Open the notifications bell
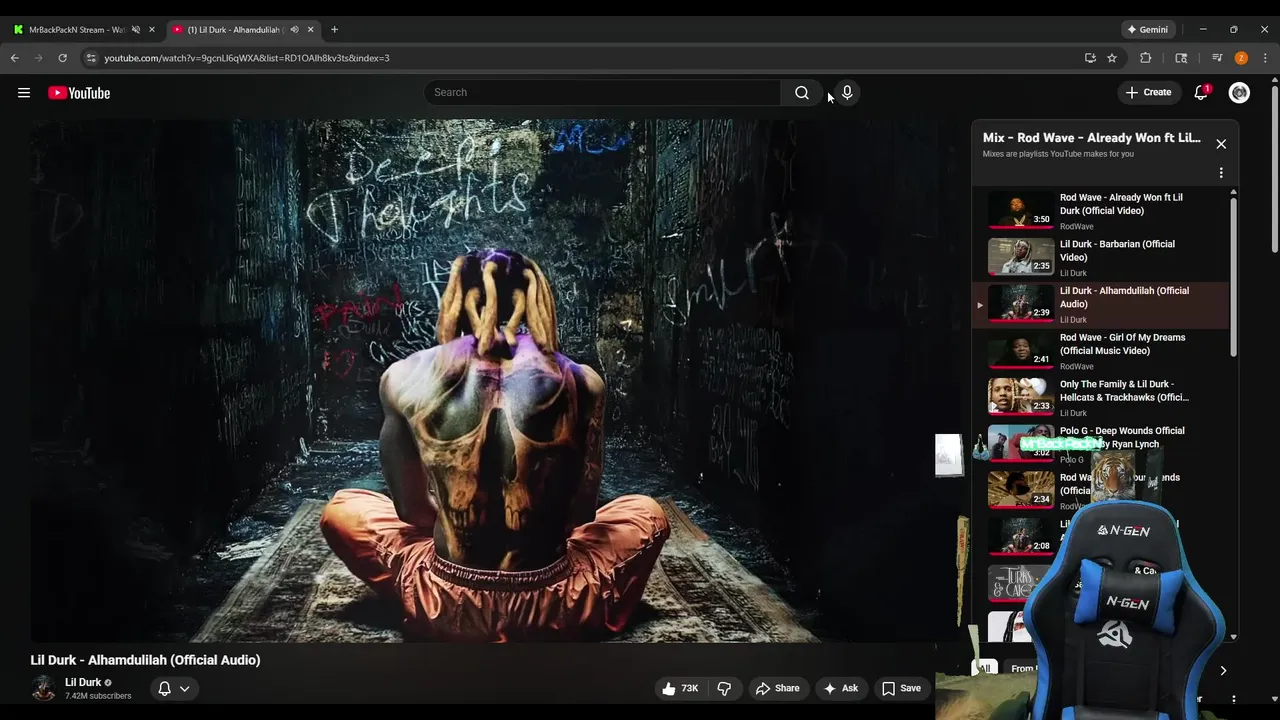 [x=1201, y=93]
